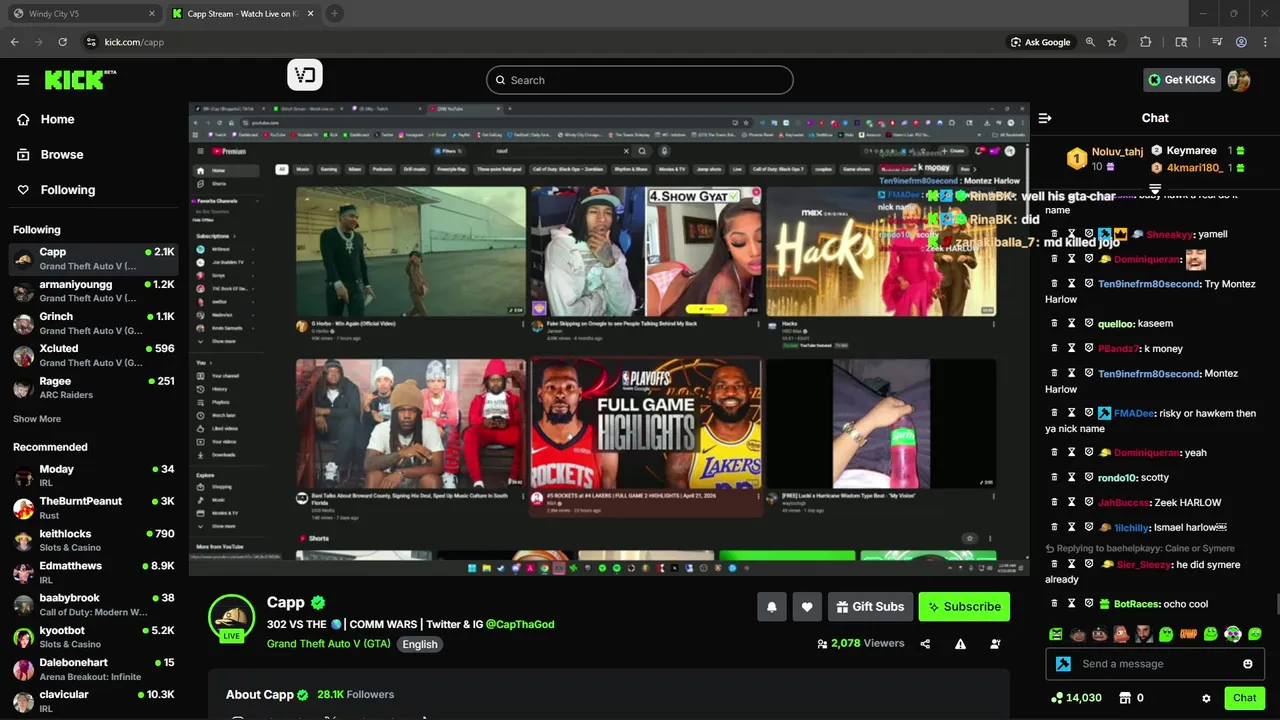The image size is (1280, 720).
Task: Bookmark this page with the star icon
Action: pos(1112,42)
